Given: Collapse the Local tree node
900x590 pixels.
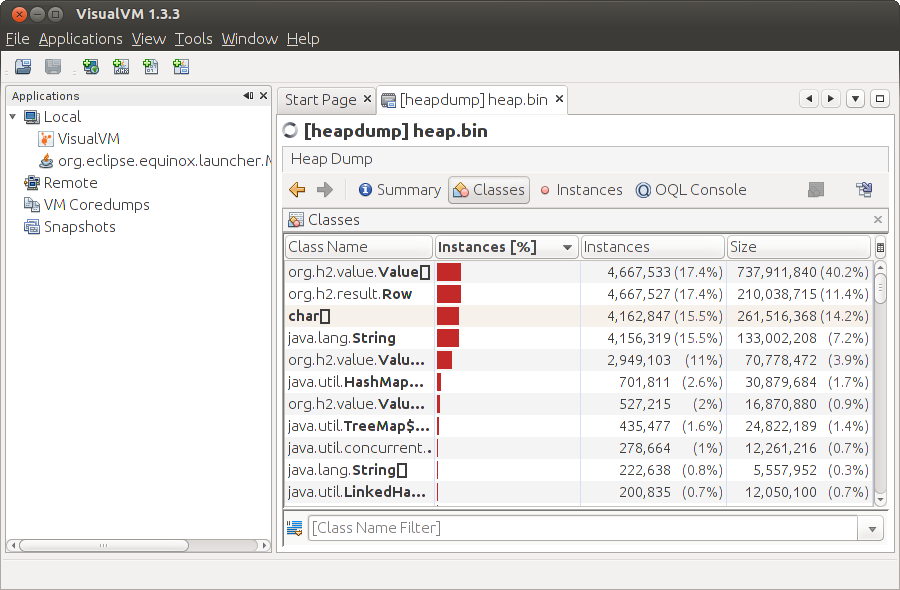Looking at the screenshot, I should (13, 117).
